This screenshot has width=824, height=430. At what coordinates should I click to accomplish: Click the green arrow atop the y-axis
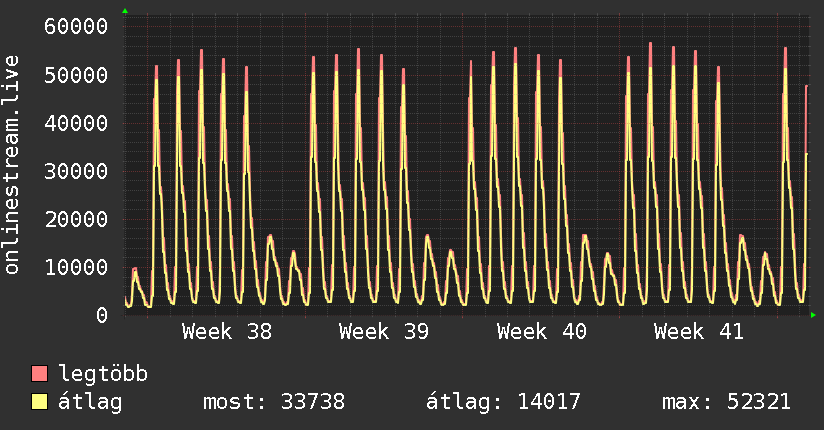[125, 11]
